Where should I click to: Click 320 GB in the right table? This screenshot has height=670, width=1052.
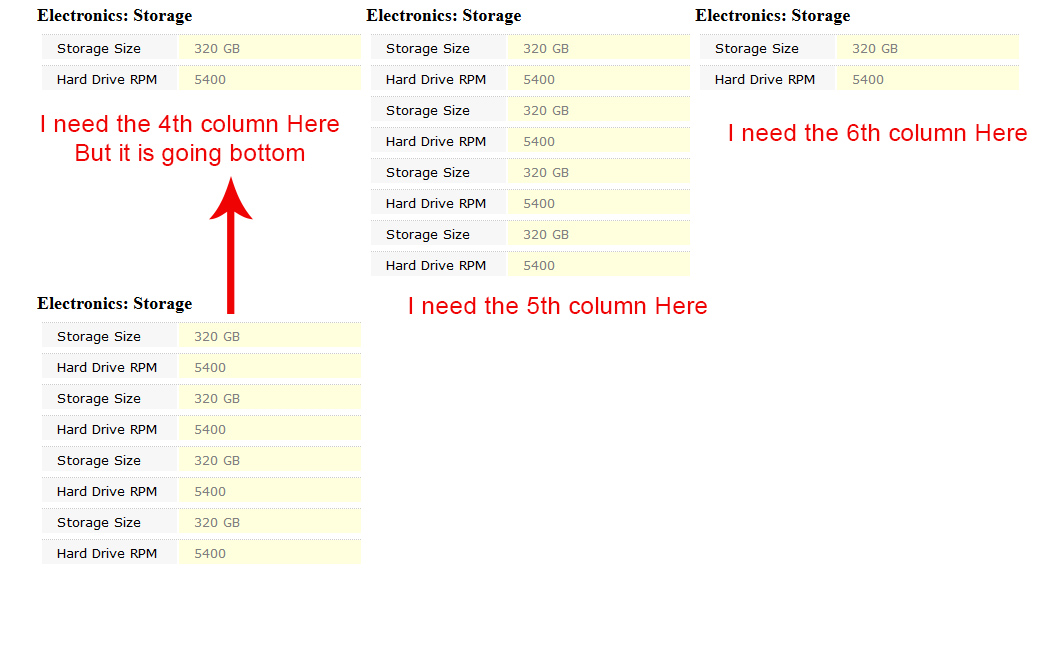876,48
